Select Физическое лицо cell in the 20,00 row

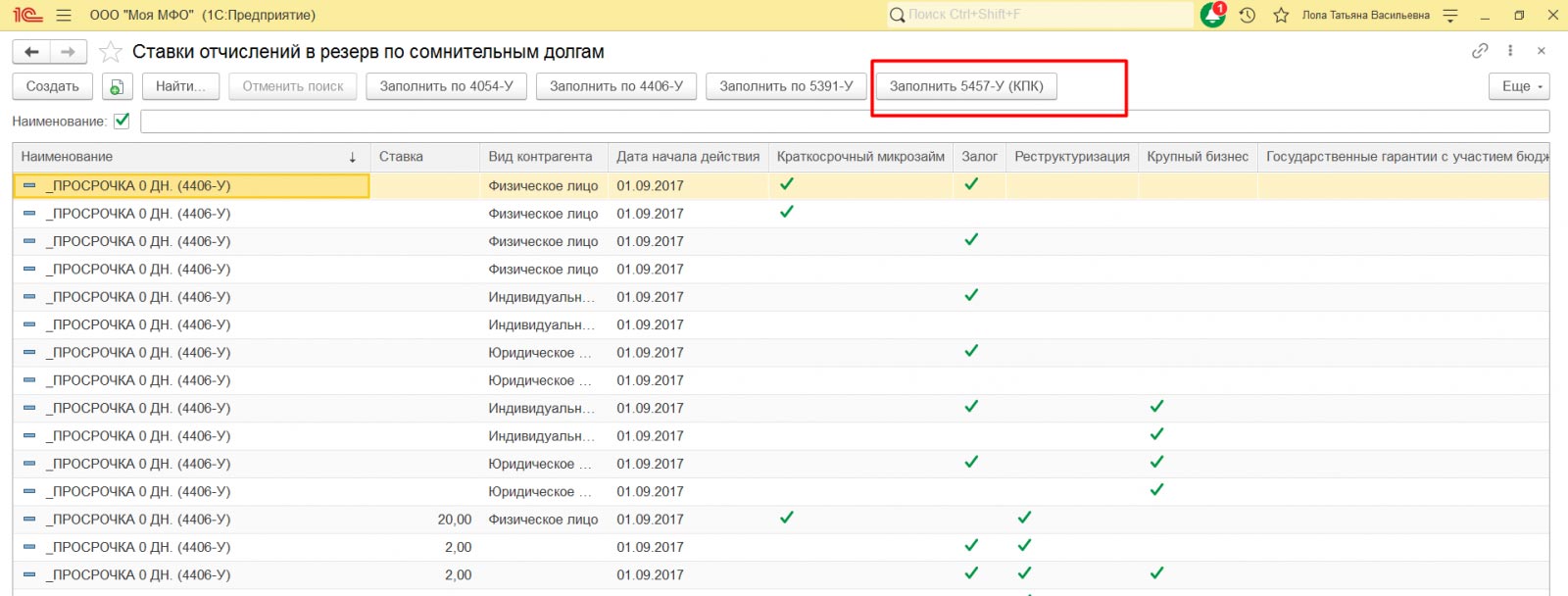pyautogui.click(x=544, y=520)
